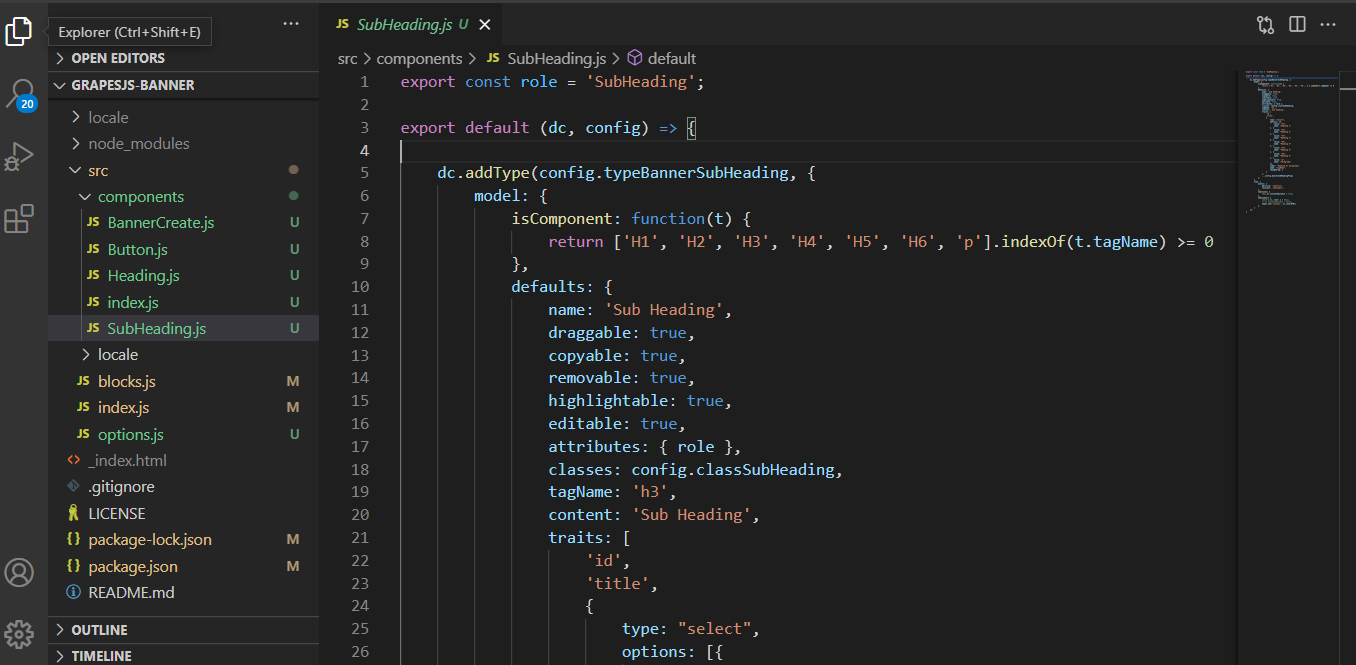The image size is (1356, 665).
Task: Click the JS icon of BannerCreate.js
Action: [93, 222]
